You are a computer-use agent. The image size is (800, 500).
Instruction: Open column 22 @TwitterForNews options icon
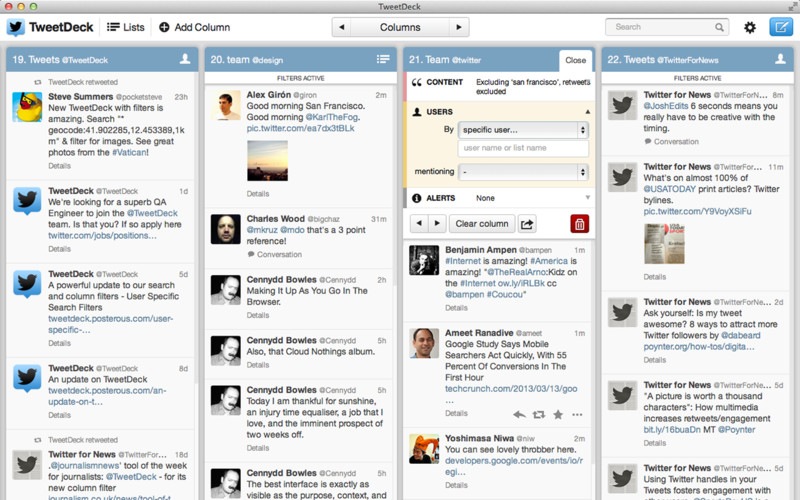[x=780, y=59]
